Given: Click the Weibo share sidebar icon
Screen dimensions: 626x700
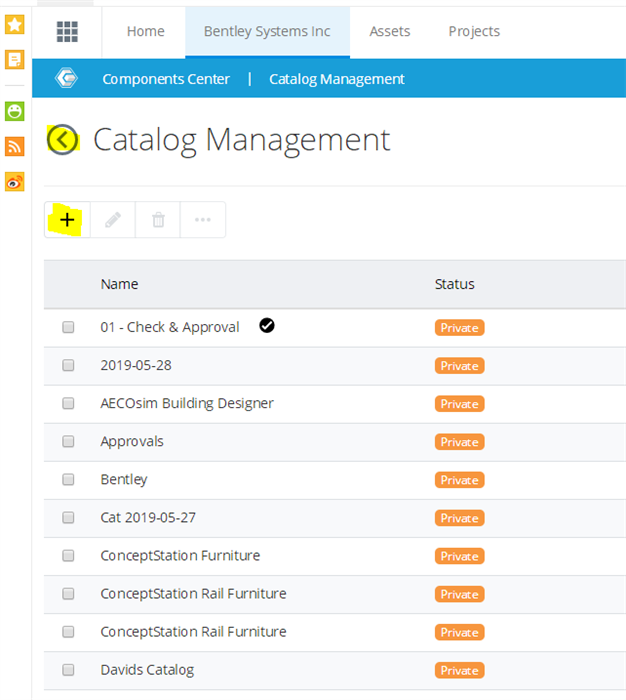Looking at the screenshot, I should (15, 182).
